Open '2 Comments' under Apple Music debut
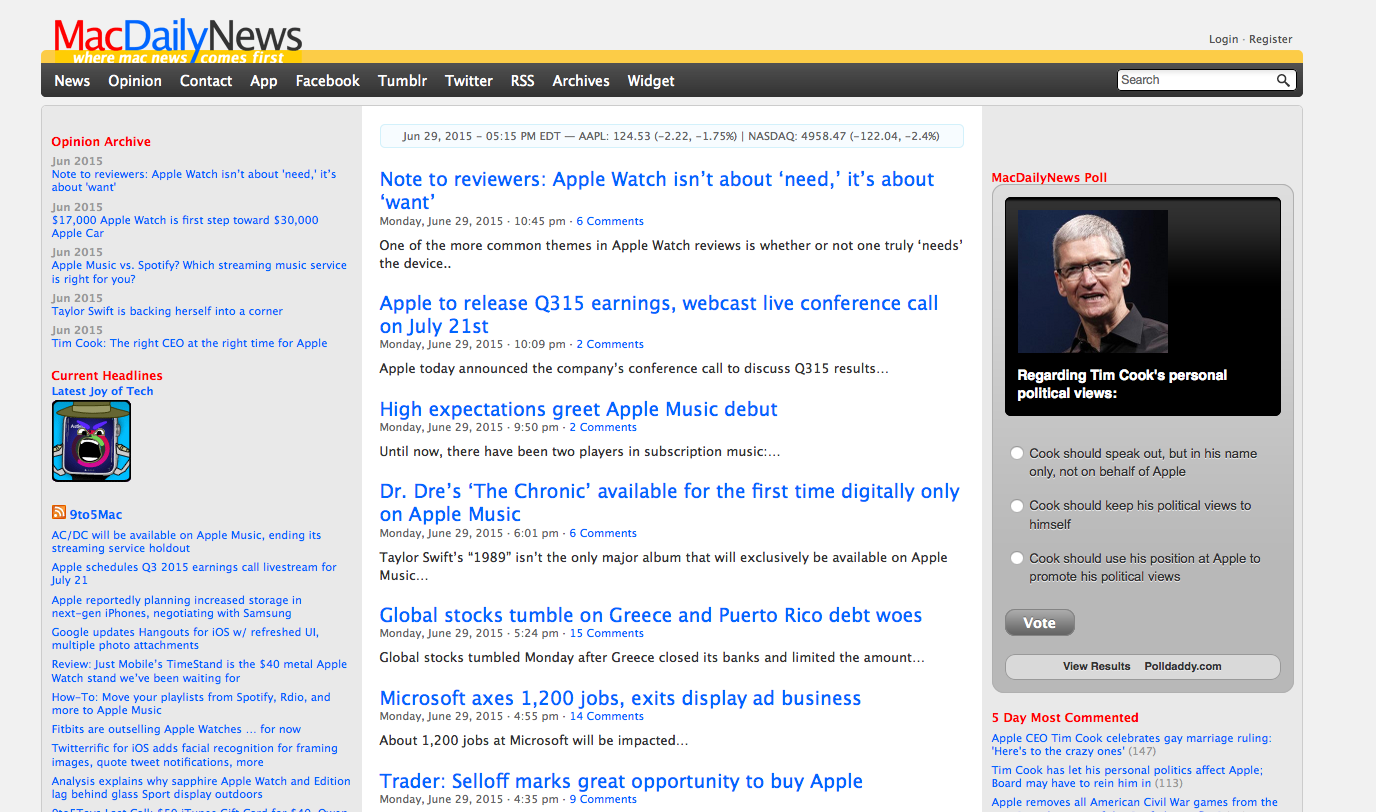This screenshot has width=1376, height=812. click(603, 427)
